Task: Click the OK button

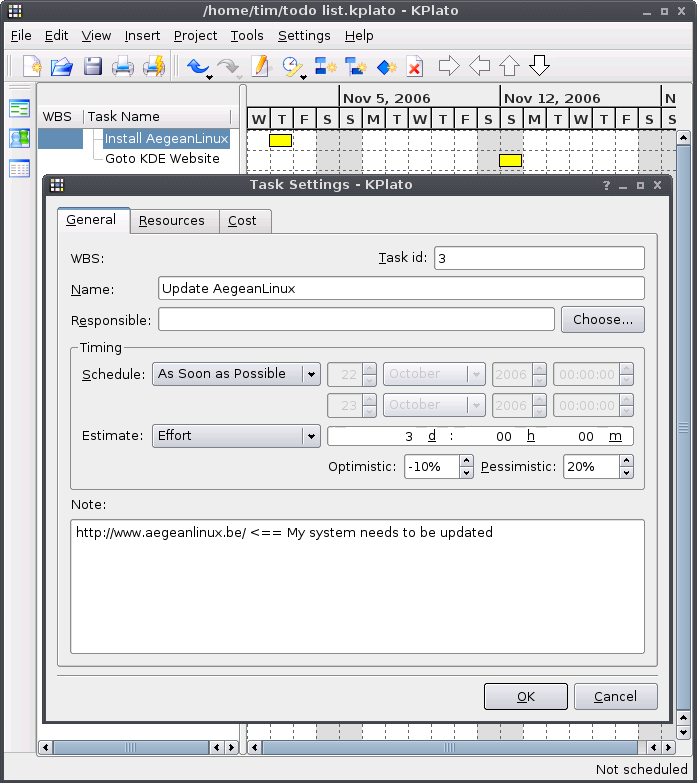Action: click(x=526, y=697)
